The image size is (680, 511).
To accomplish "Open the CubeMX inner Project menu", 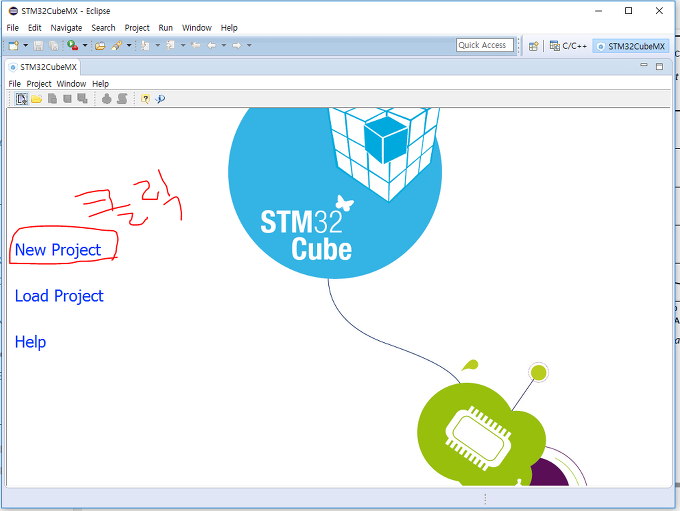I will (39, 84).
